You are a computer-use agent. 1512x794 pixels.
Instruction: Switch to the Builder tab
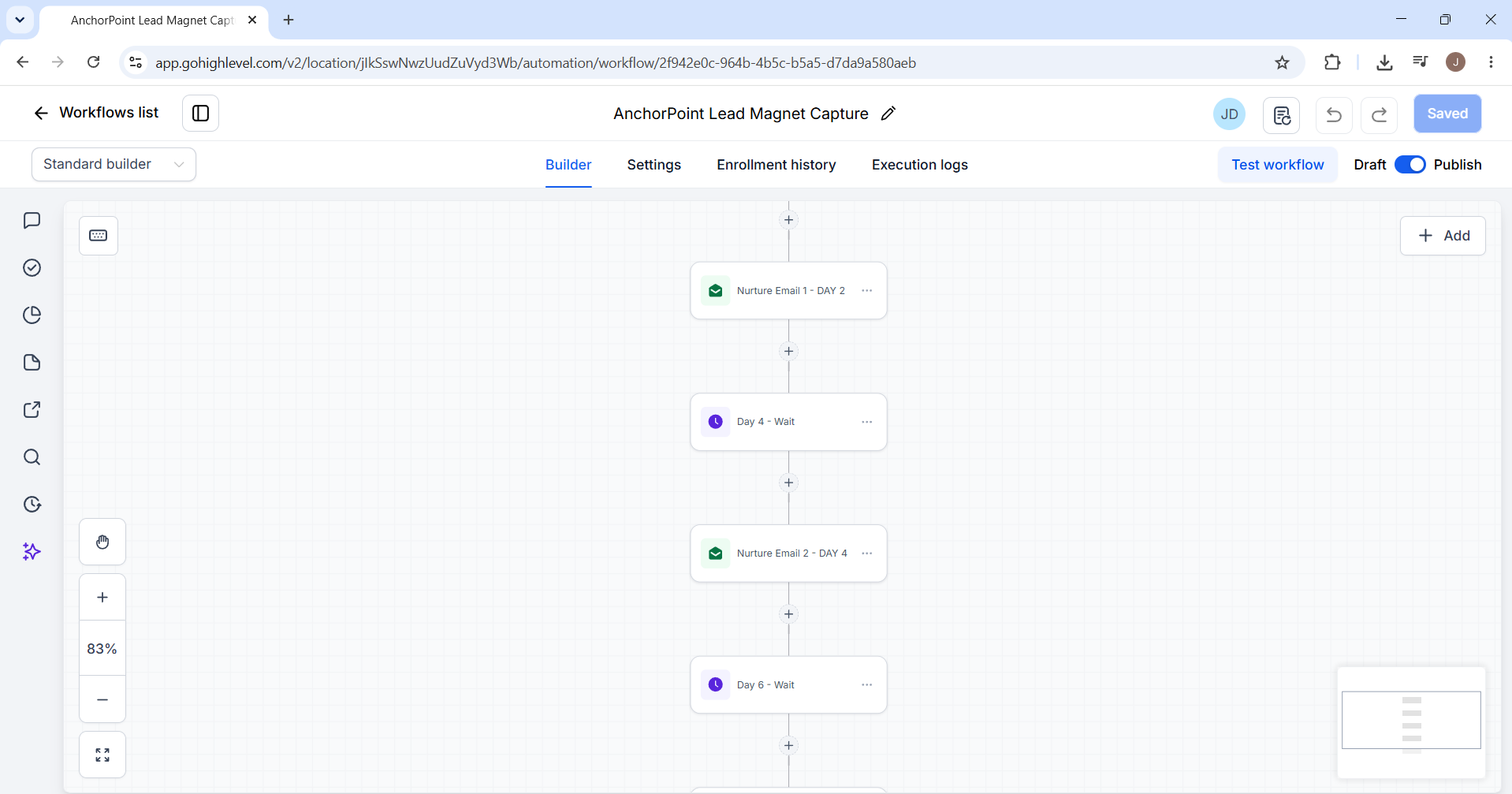click(568, 165)
